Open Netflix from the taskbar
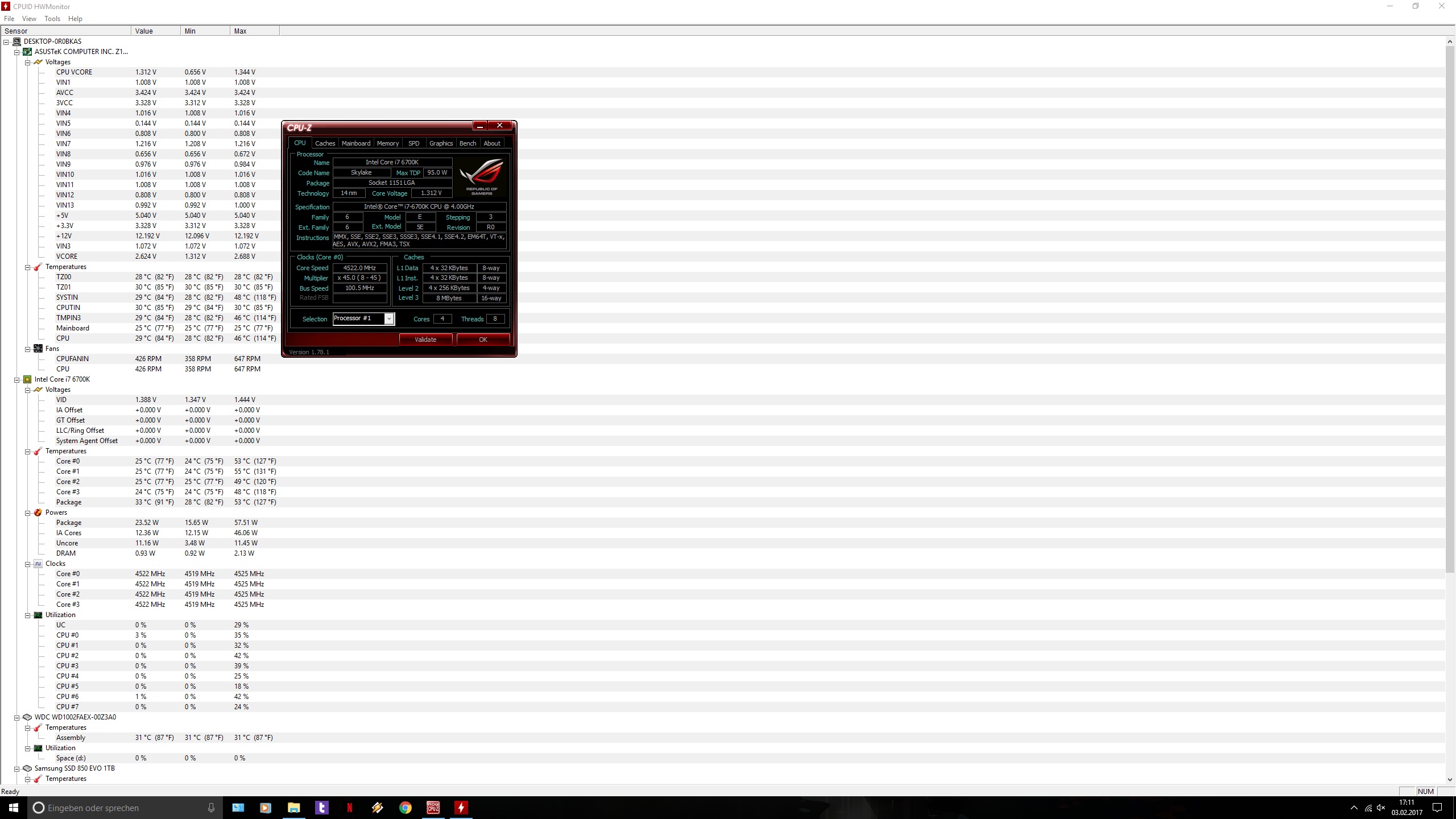The width and height of the screenshot is (1456, 819). pyautogui.click(x=349, y=808)
